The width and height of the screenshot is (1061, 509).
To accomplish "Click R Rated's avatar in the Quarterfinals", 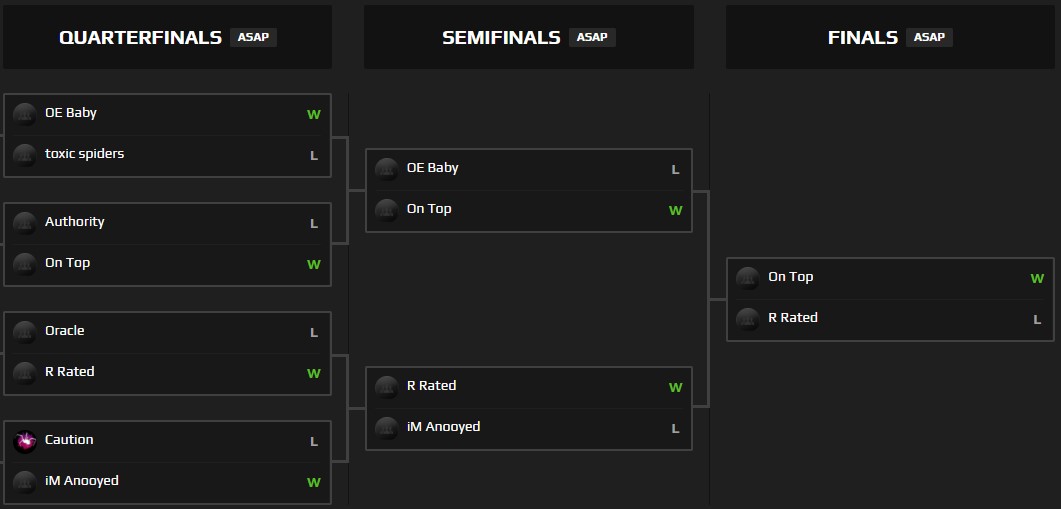I will click(25, 373).
